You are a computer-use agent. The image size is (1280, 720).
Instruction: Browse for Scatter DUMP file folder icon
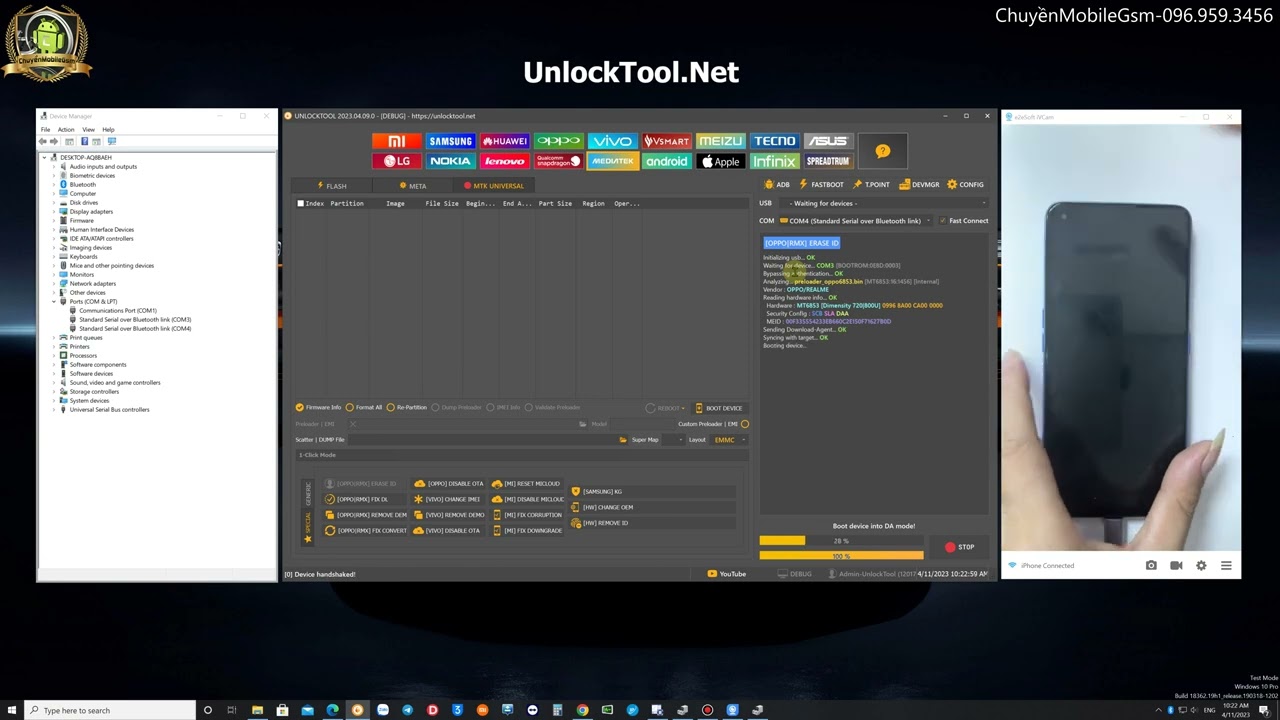coord(623,440)
